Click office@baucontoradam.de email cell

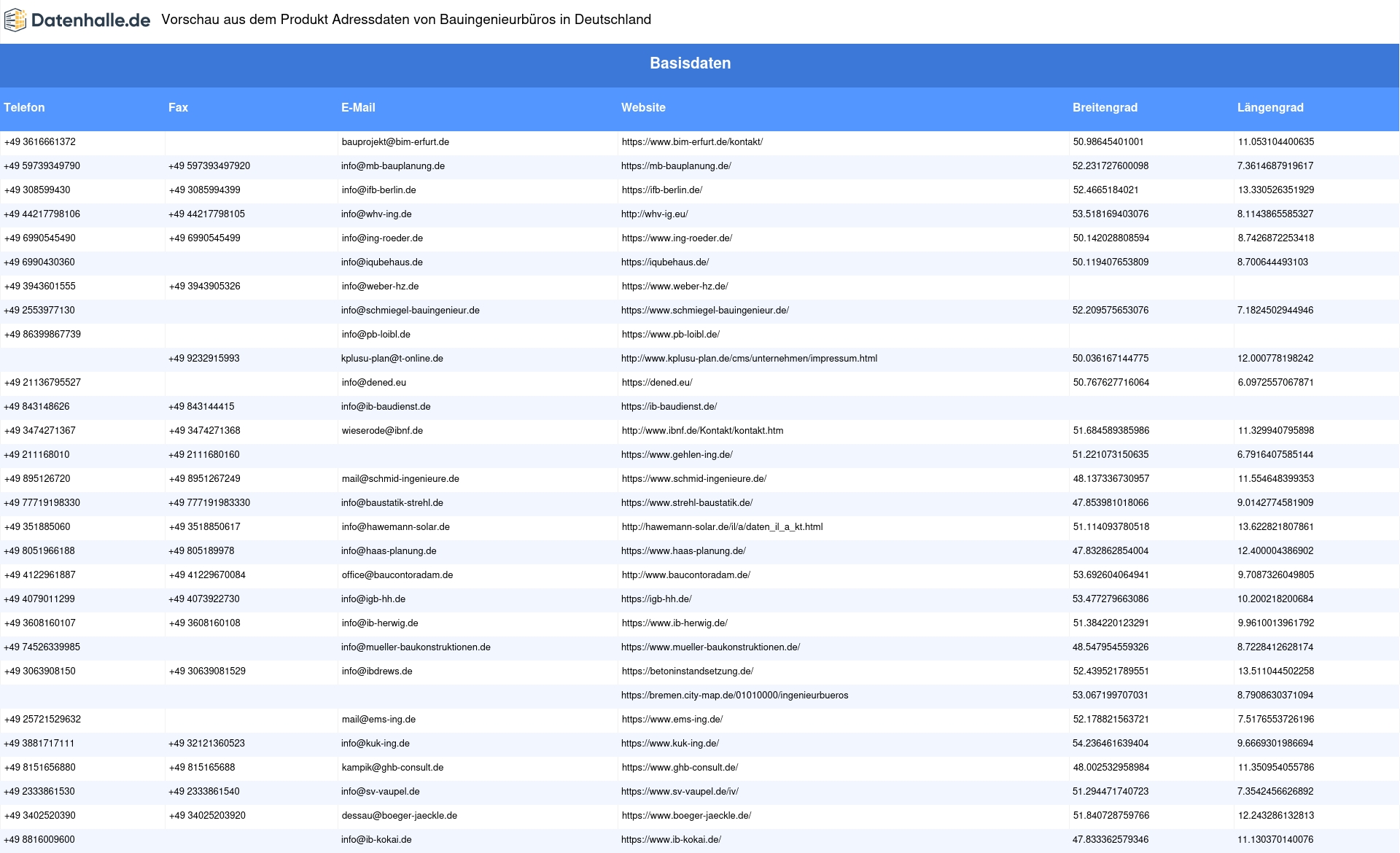tap(397, 575)
